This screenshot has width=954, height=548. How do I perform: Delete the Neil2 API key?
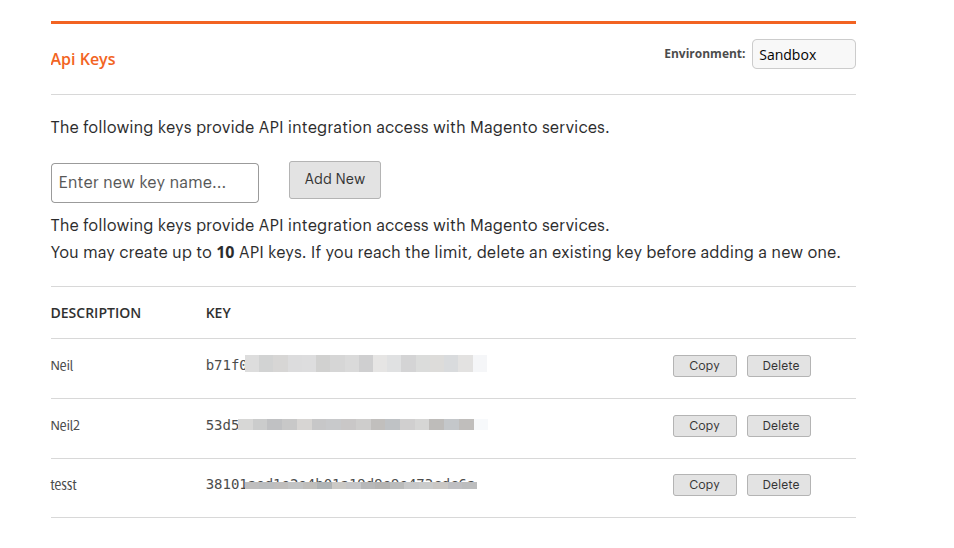[780, 426]
